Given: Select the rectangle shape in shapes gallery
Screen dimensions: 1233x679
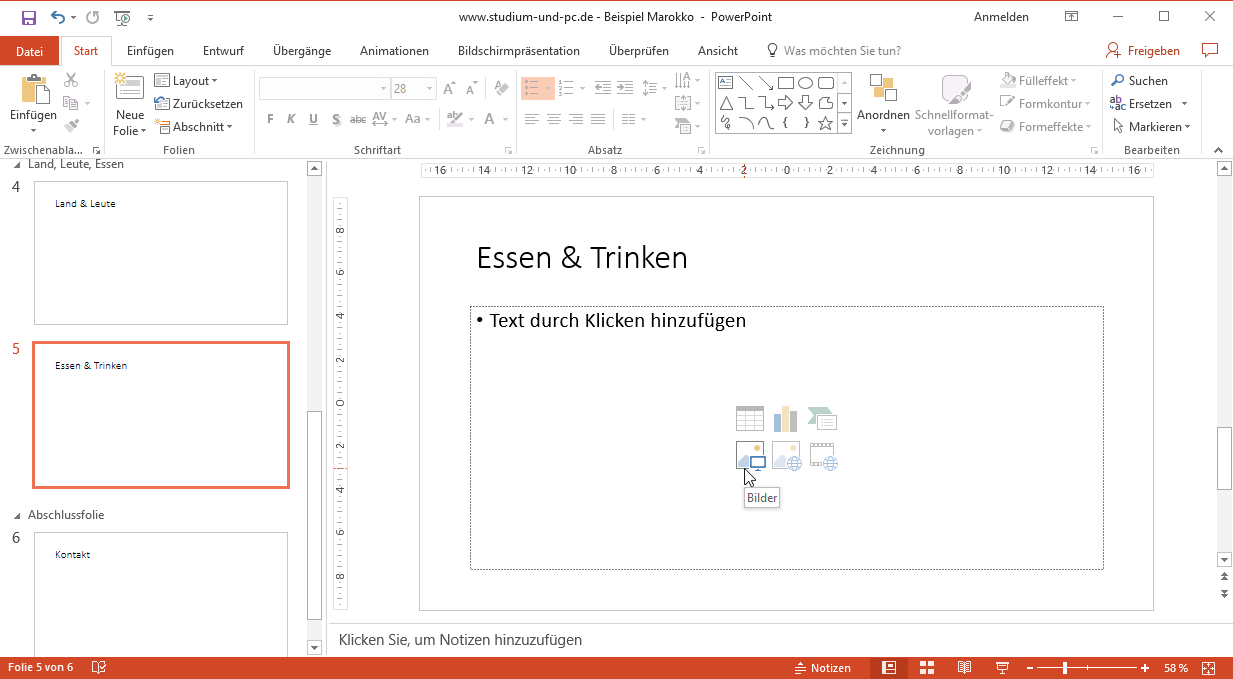Looking at the screenshot, I should 786,82.
